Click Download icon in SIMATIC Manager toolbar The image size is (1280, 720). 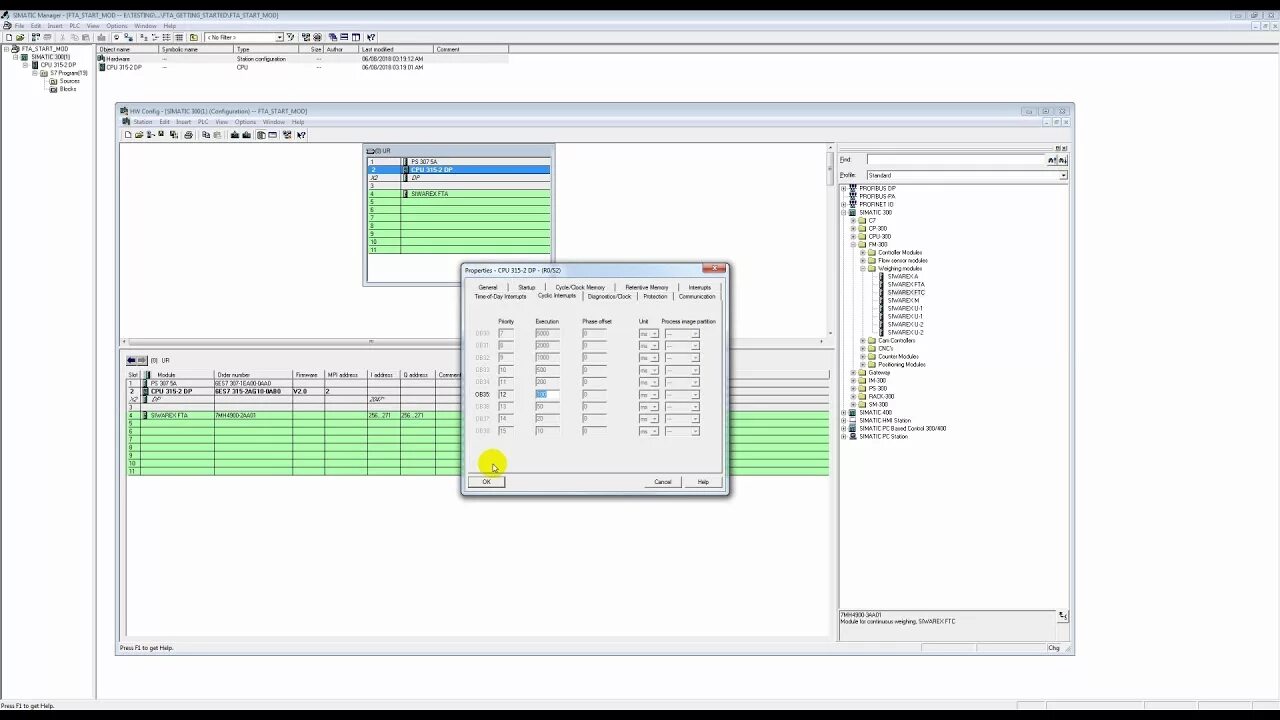pyautogui.click(x=102, y=37)
